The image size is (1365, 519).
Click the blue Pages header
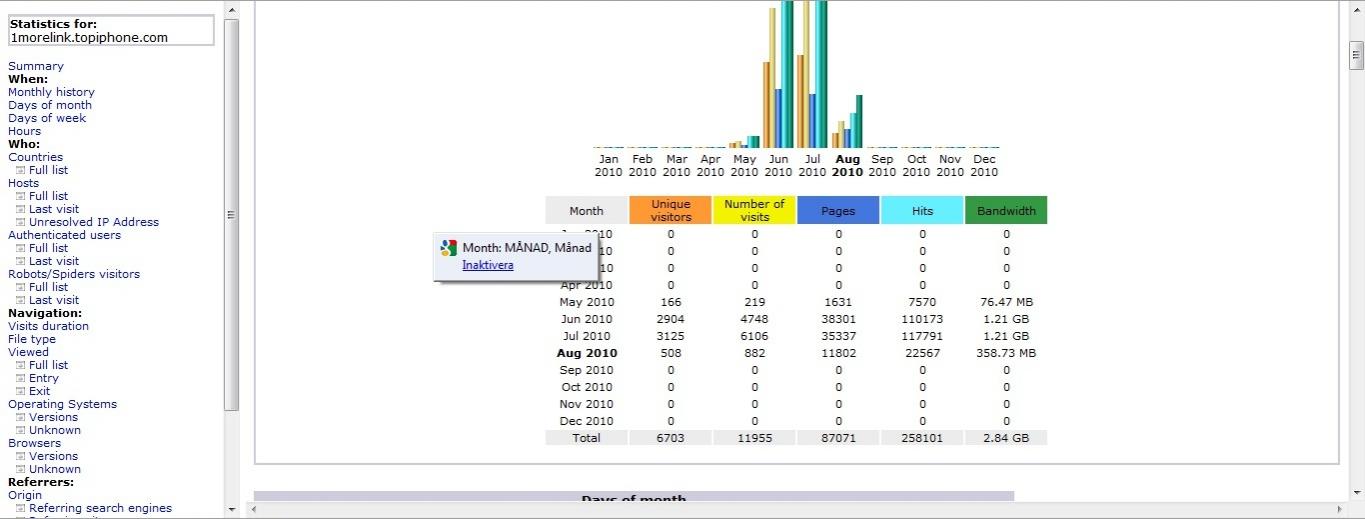[x=838, y=211]
